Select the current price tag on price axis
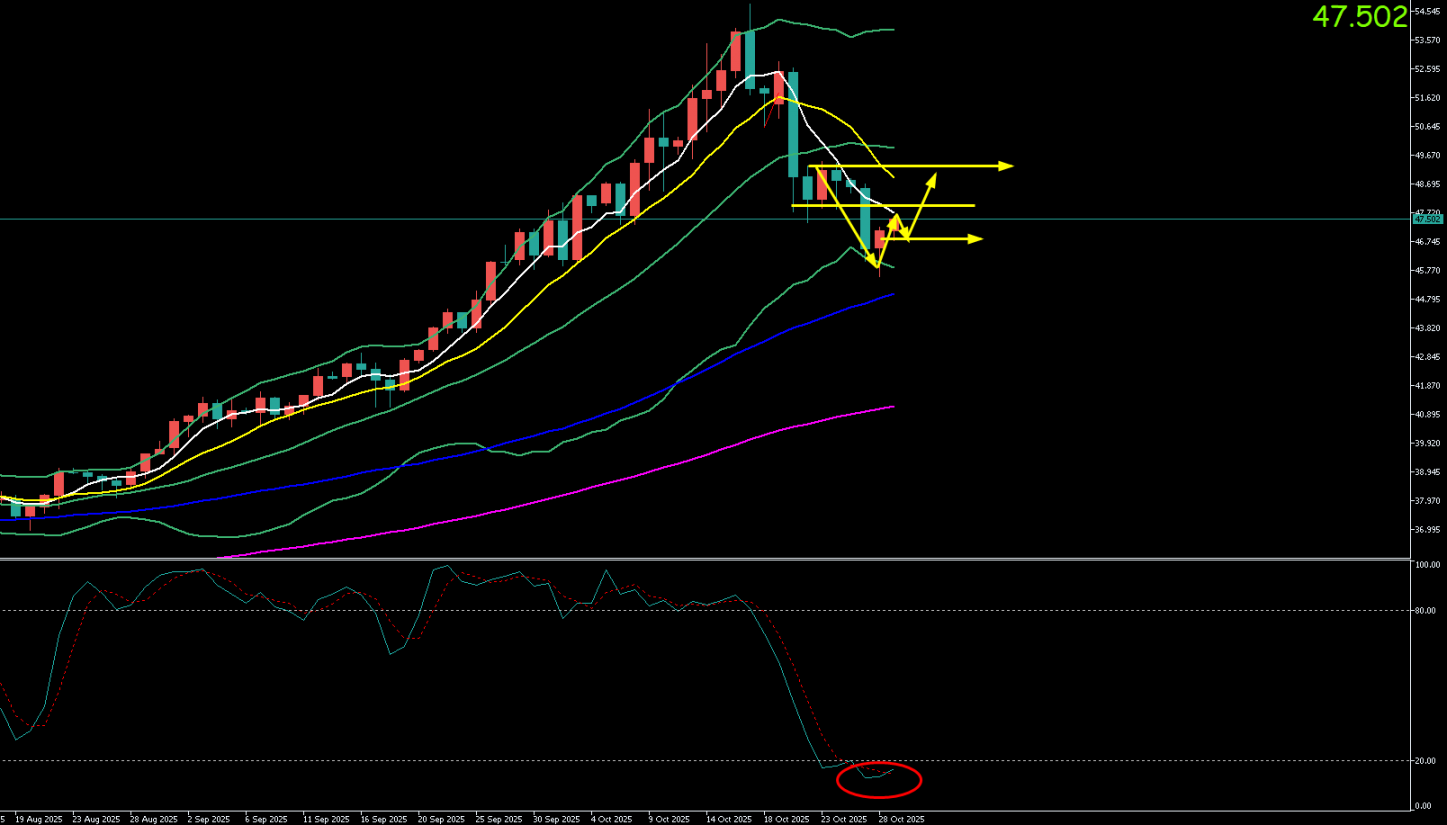 [x=1426, y=219]
